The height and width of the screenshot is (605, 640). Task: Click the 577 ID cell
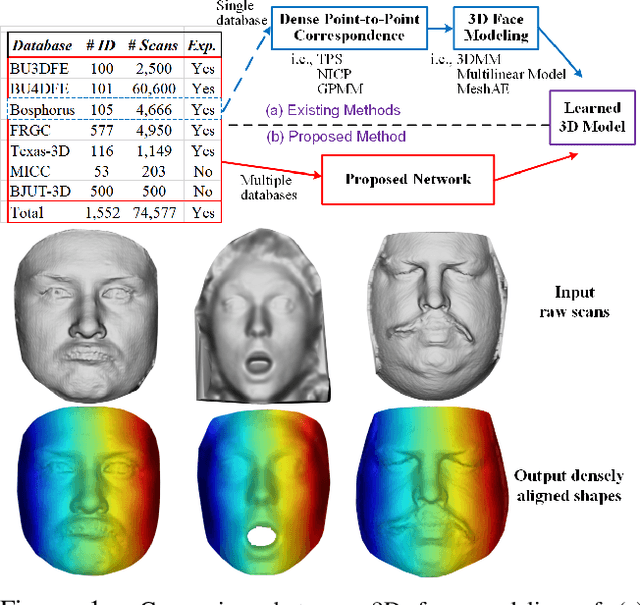[x=102, y=130]
